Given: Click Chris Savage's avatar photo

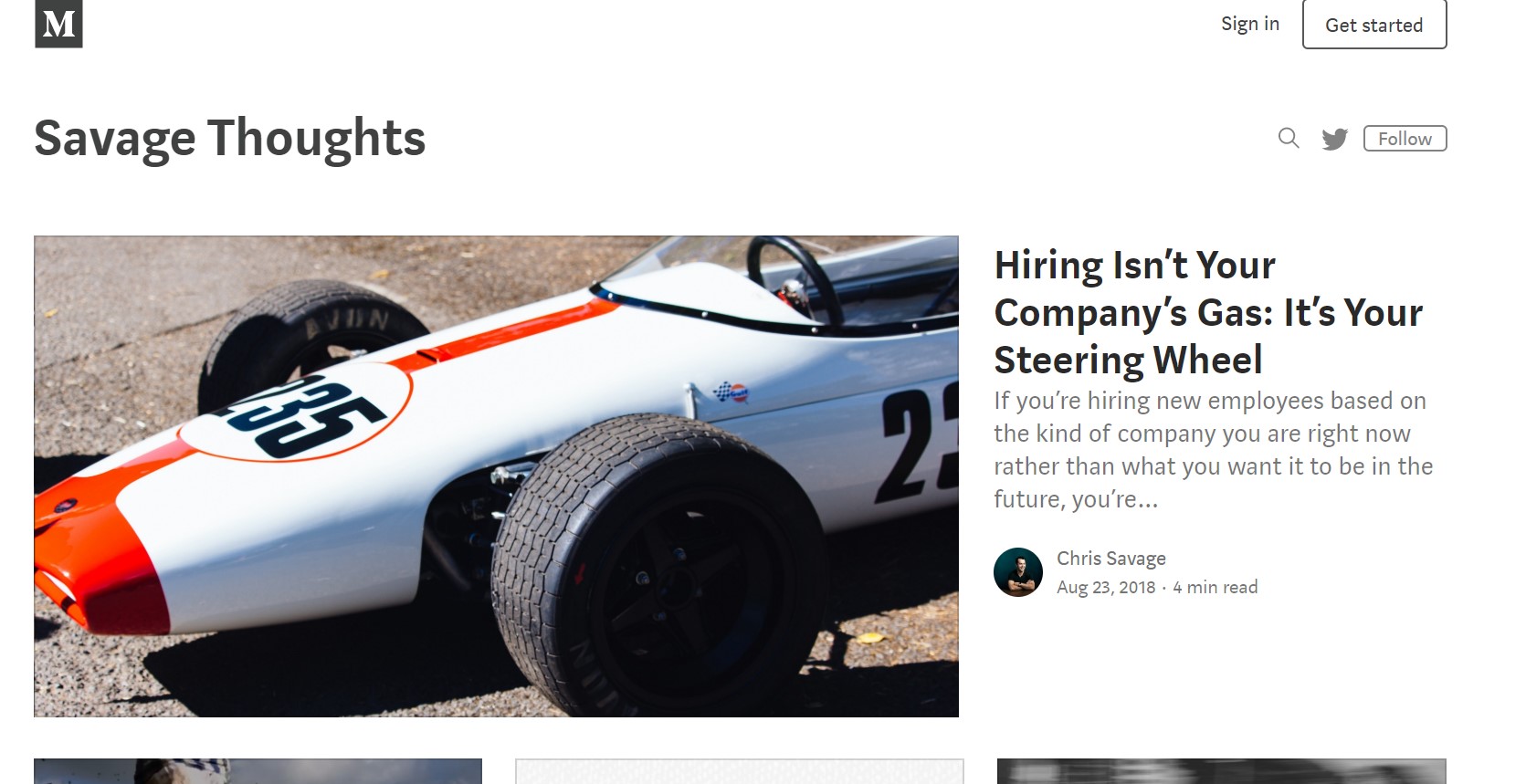Looking at the screenshot, I should point(1018,572).
